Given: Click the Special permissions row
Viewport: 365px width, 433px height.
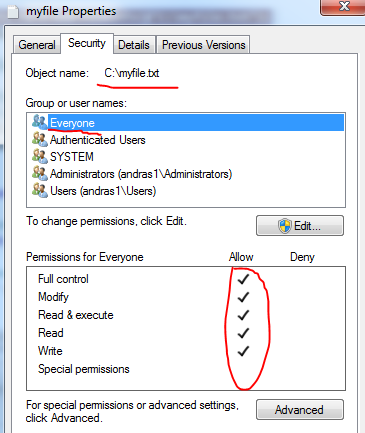Looking at the screenshot, I should (x=186, y=369).
